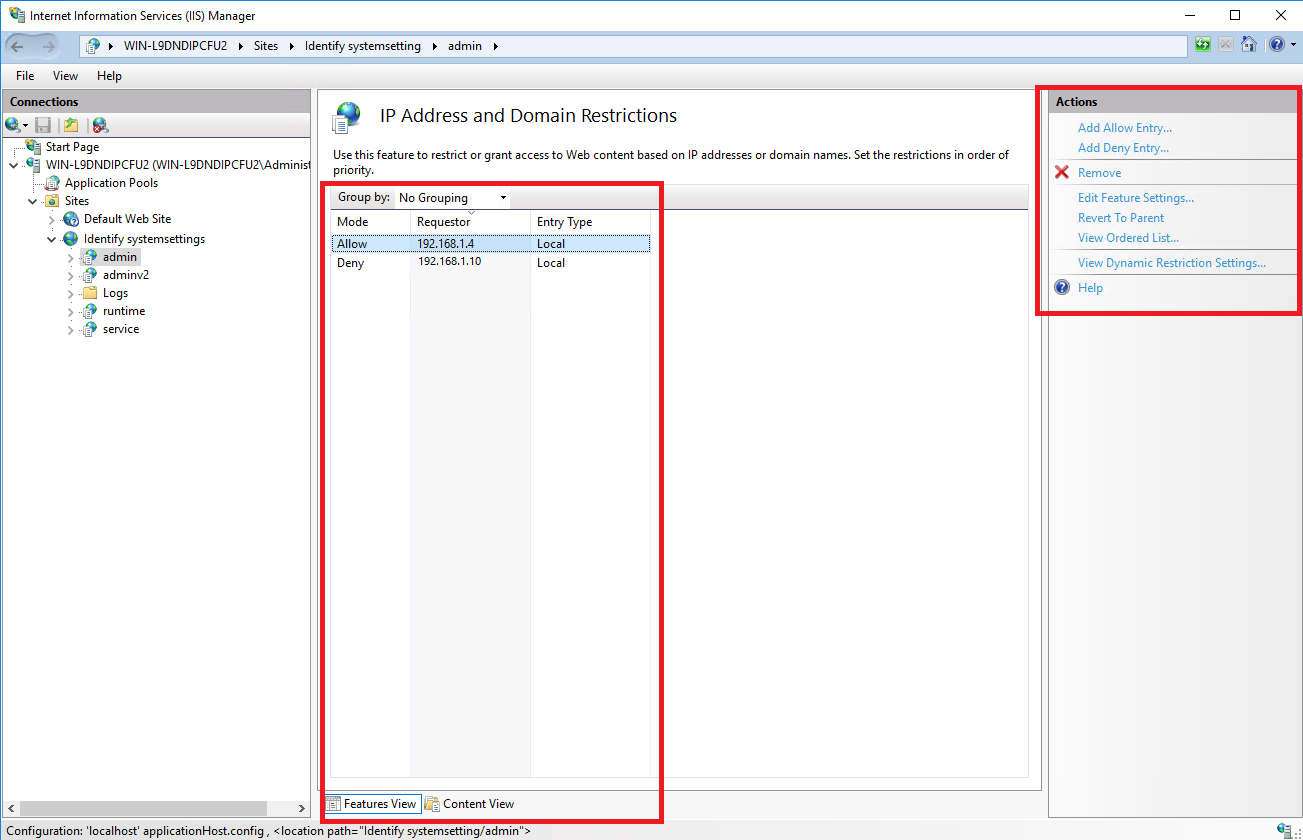Sort by the Requestor column header
Image resolution: width=1303 pixels, height=840 pixels.
pyautogui.click(x=470, y=222)
